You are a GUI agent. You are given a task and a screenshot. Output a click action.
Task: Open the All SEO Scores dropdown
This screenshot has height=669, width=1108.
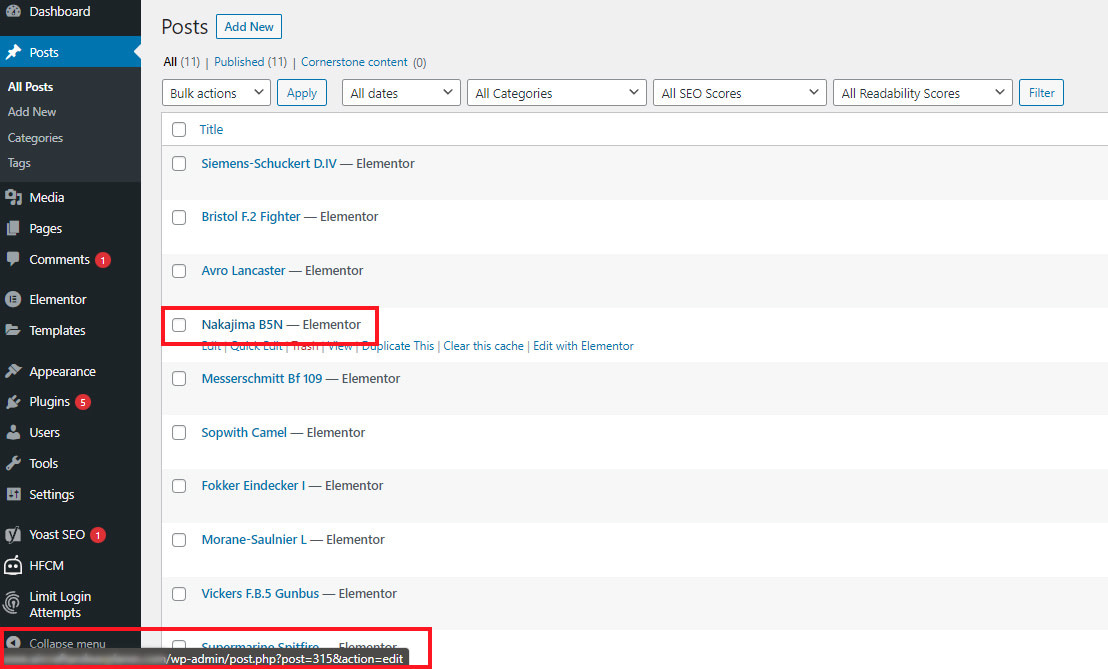point(739,92)
